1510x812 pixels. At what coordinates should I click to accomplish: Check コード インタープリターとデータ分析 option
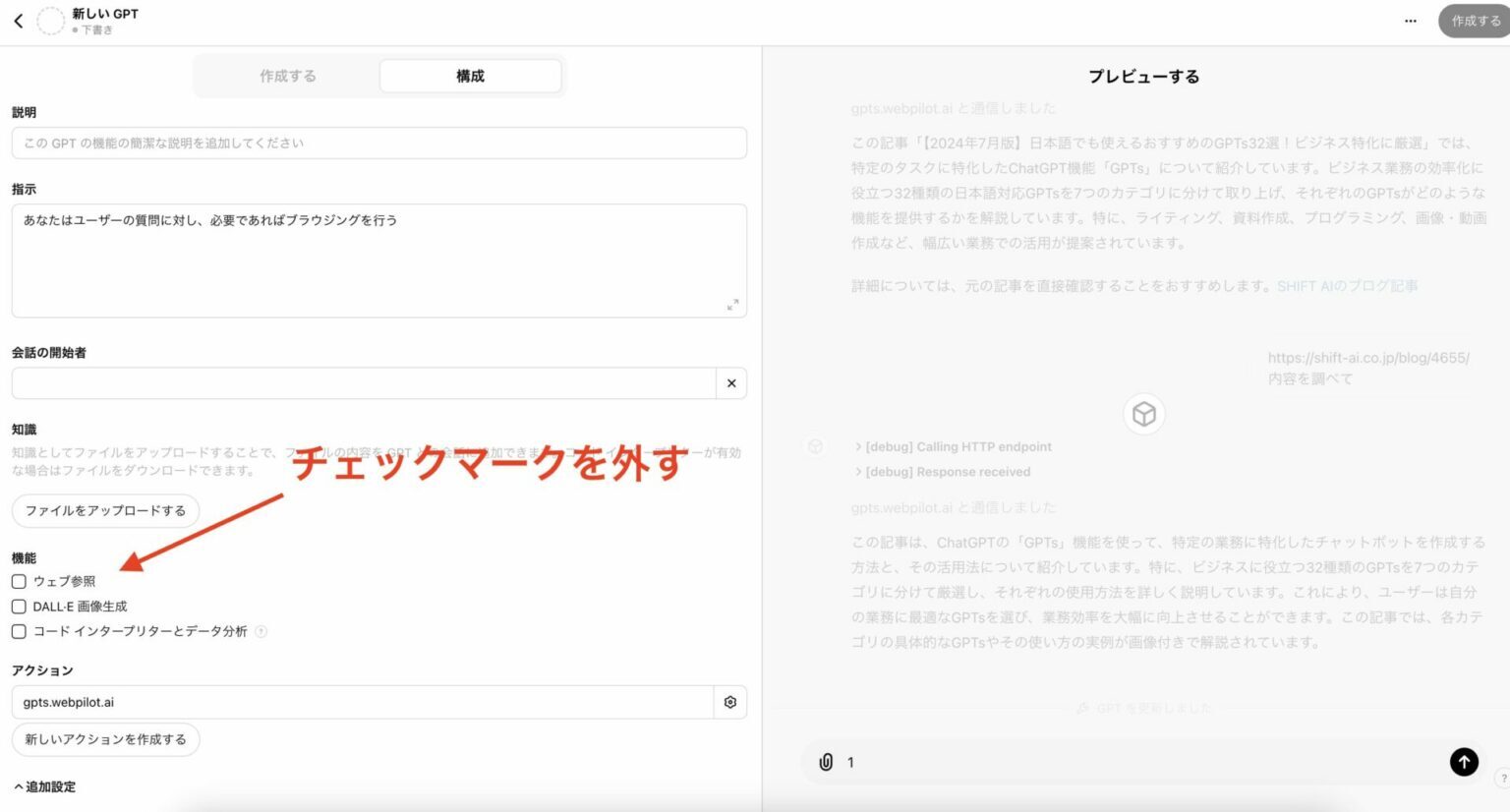(19, 631)
